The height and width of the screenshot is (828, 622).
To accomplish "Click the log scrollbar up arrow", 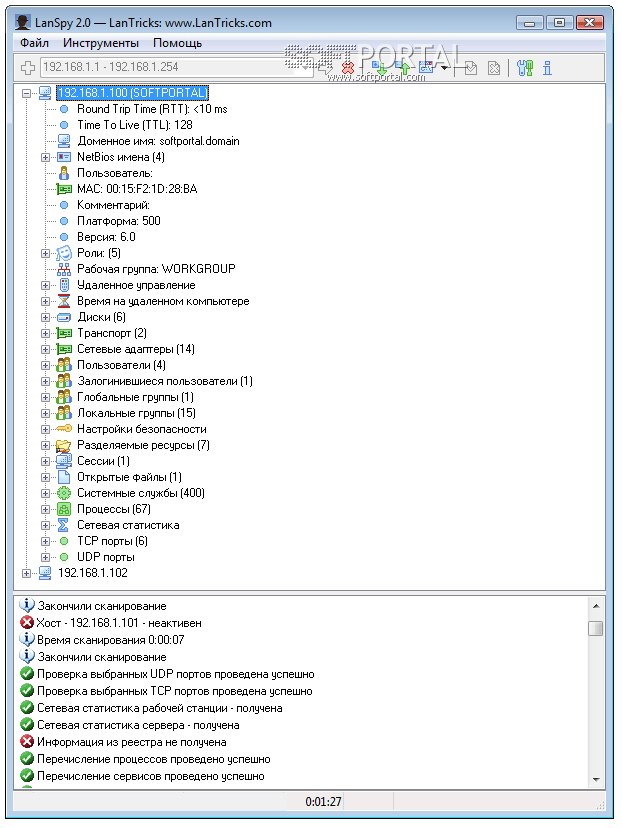I will tap(596, 606).
